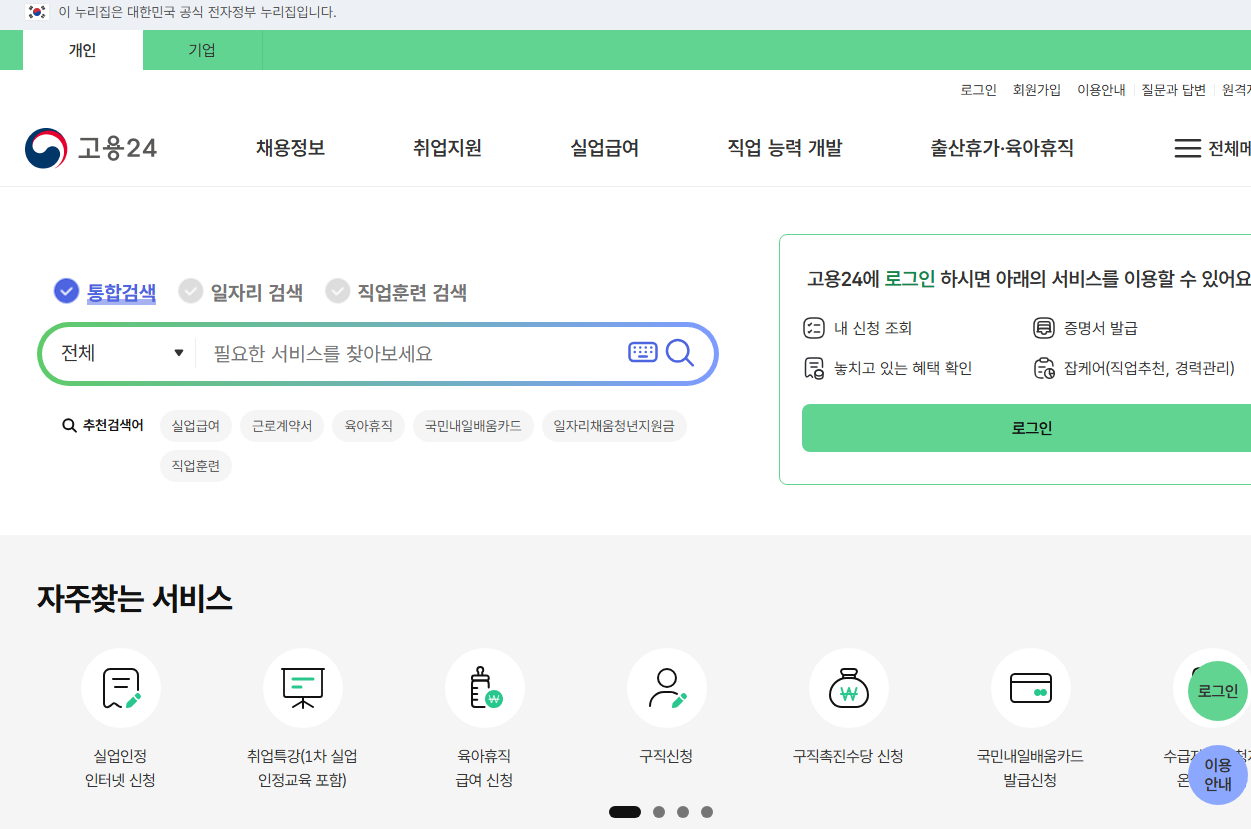Click the 이용안내 link in top bar
Viewport: 1251px width, 829px height.
click(x=1101, y=90)
